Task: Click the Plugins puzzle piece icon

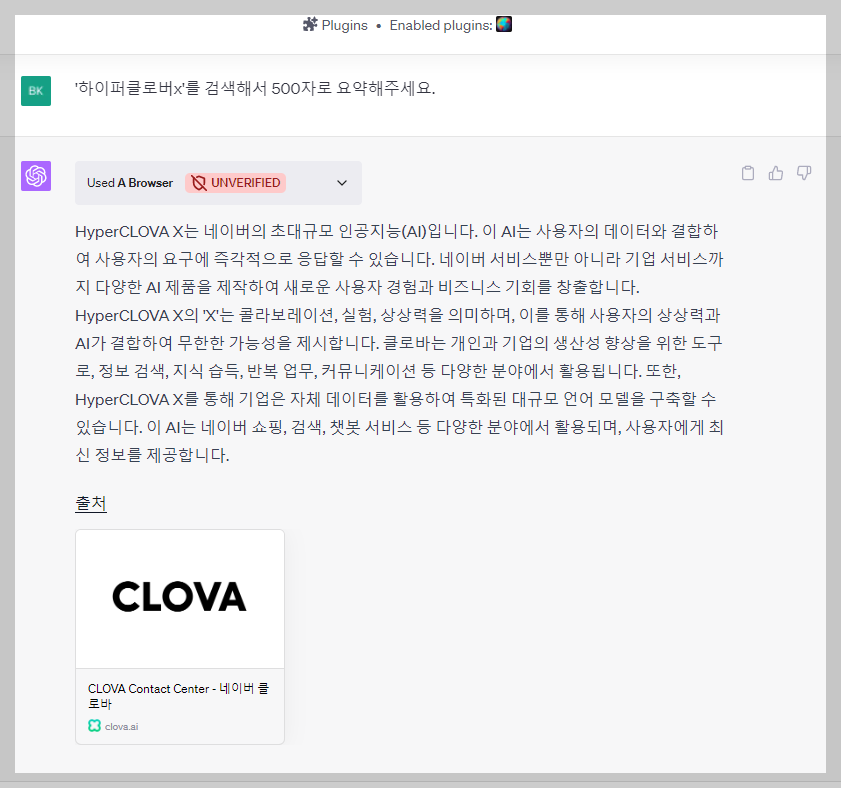Action: pos(310,25)
